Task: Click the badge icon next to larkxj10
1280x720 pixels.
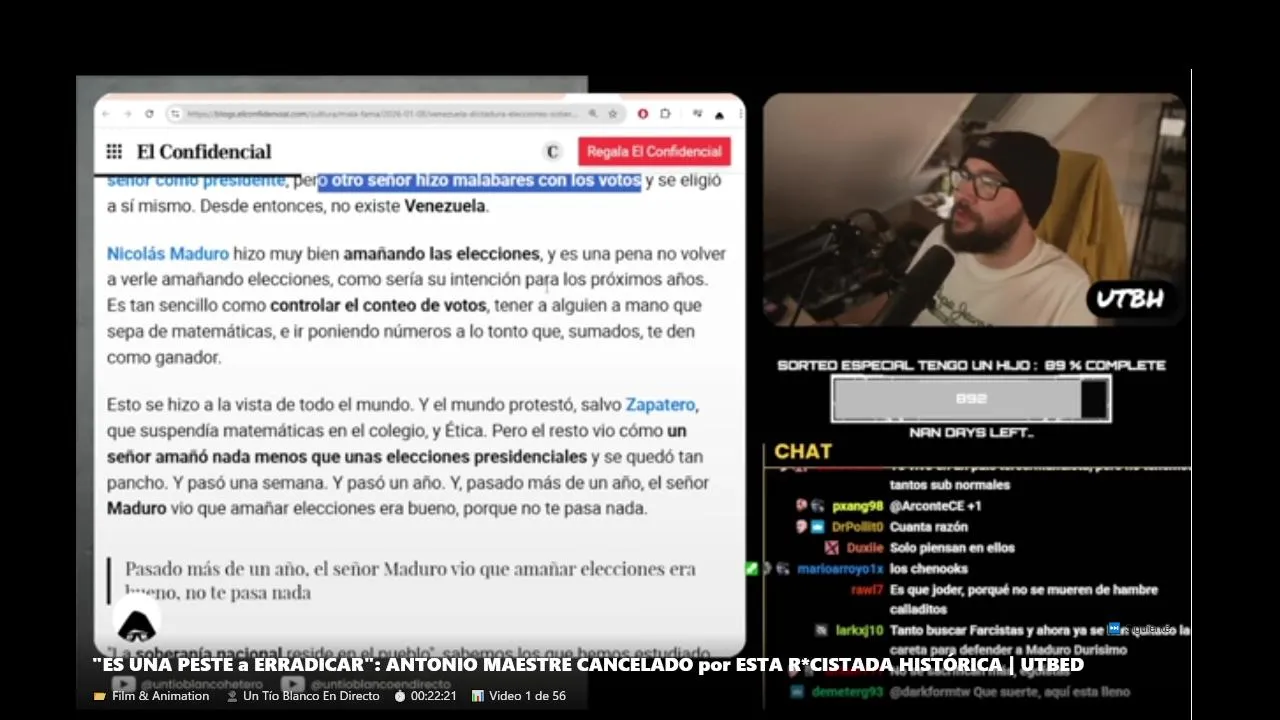Action: coord(821,631)
